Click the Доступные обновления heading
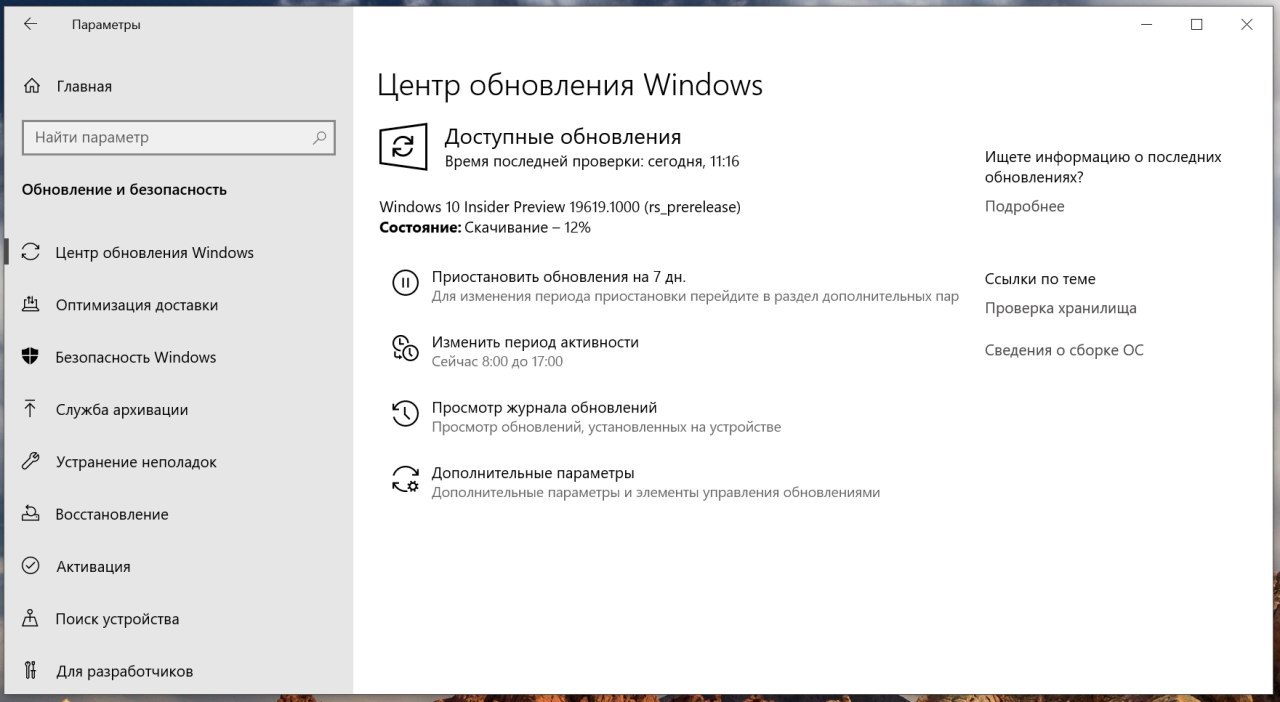The width and height of the screenshot is (1280, 702). [x=562, y=137]
